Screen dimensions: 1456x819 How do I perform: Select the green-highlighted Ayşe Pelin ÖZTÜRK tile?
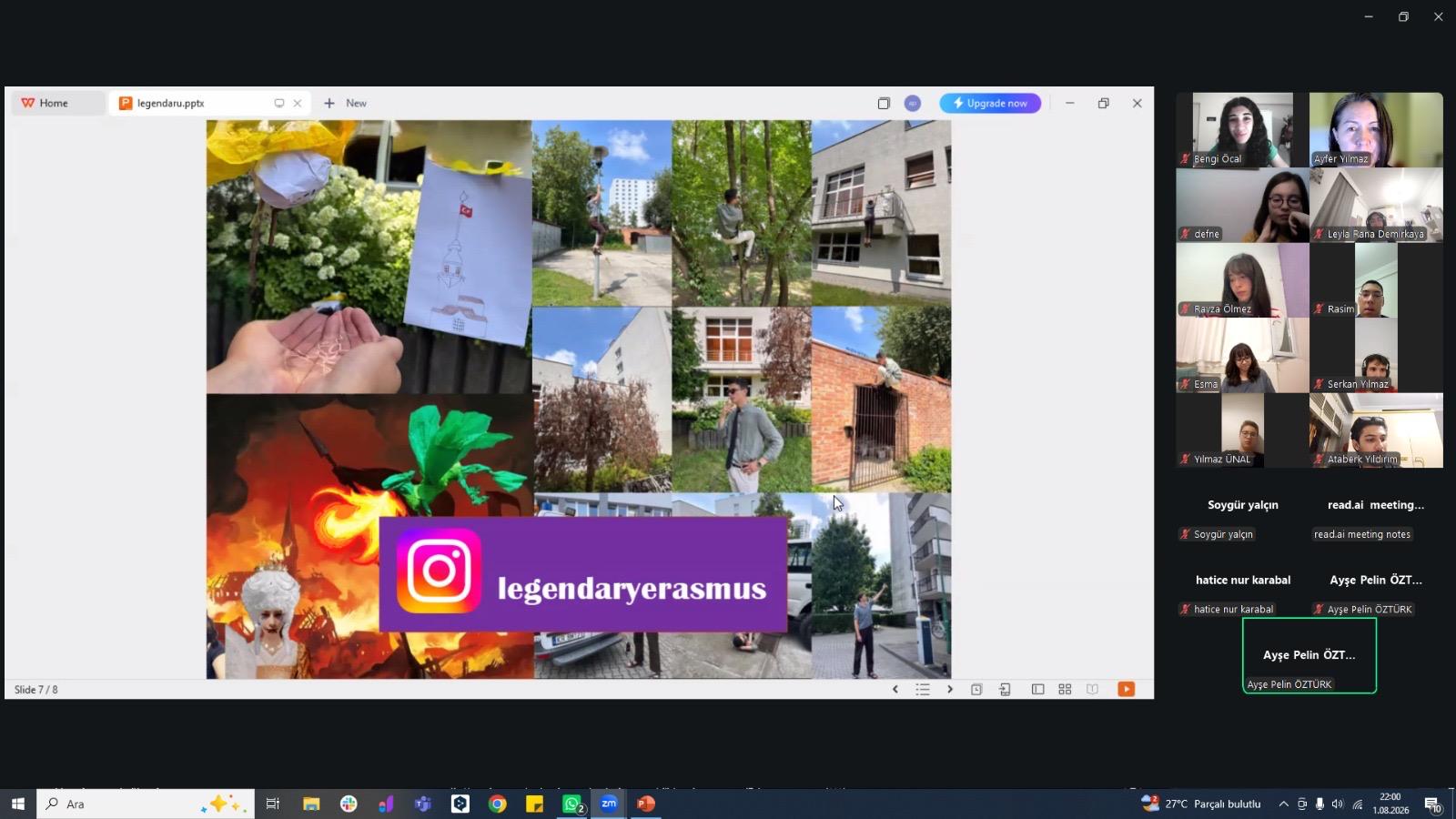coord(1309,655)
